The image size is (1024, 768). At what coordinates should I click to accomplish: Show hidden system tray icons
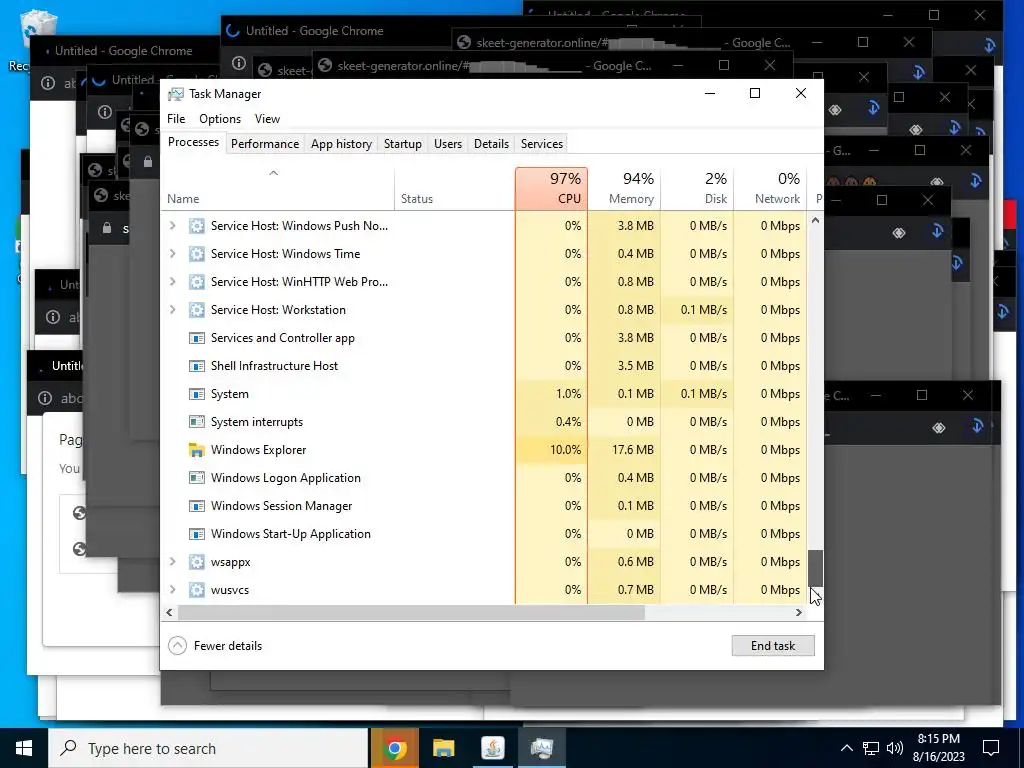(846, 748)
